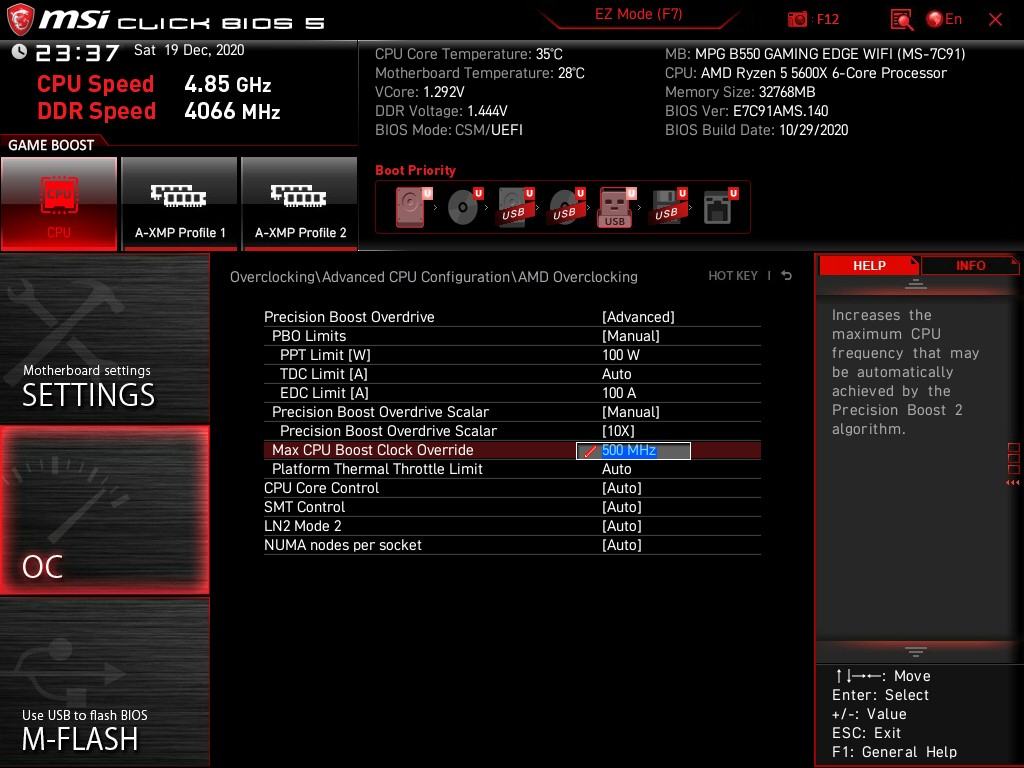Edit the TDC Limit [A] value
Screen dimensions: 1024x768
tap(616, 374)
